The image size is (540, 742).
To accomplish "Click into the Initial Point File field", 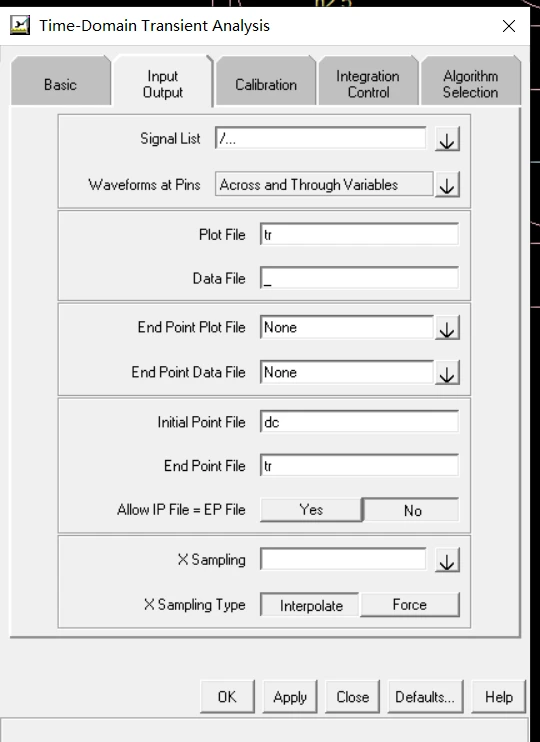I will point(359,422).
